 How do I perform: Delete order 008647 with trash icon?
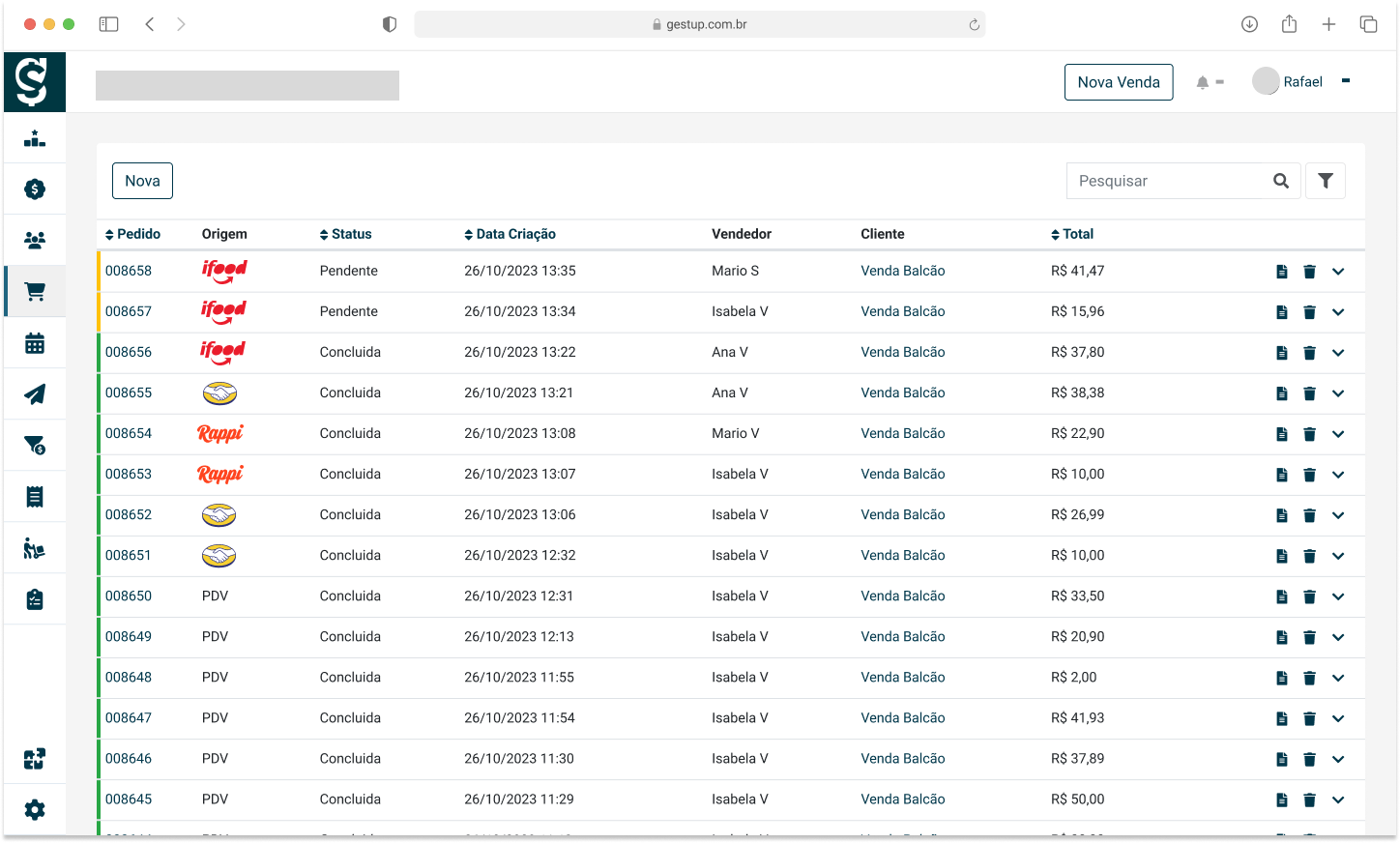point(1309,718)
